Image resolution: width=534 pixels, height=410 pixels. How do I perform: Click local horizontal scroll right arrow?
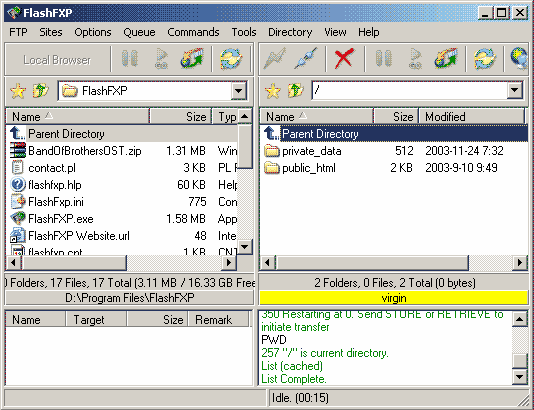click(229, 263)
